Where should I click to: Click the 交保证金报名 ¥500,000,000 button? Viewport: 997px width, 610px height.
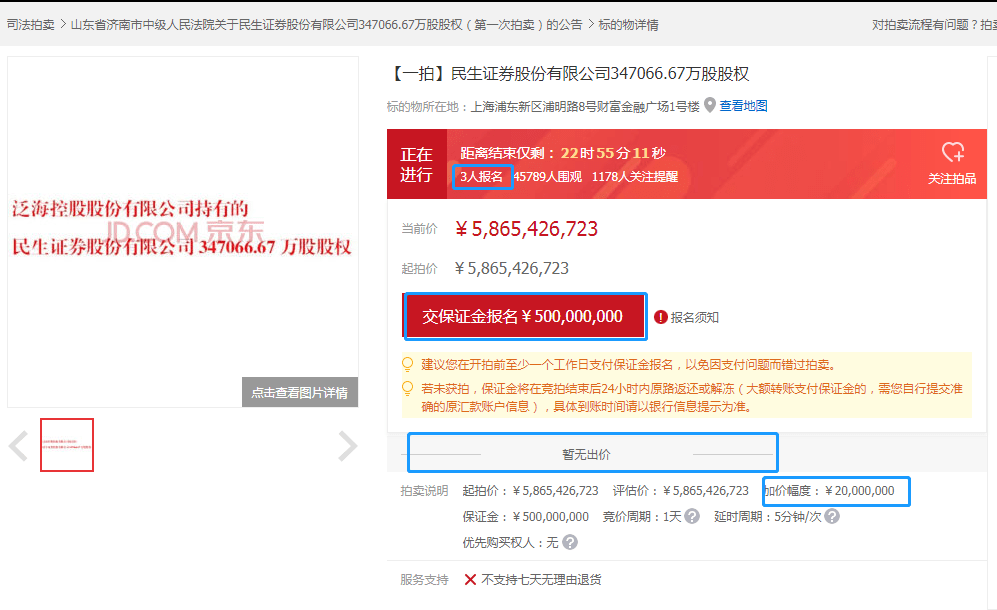click(525, 316)
